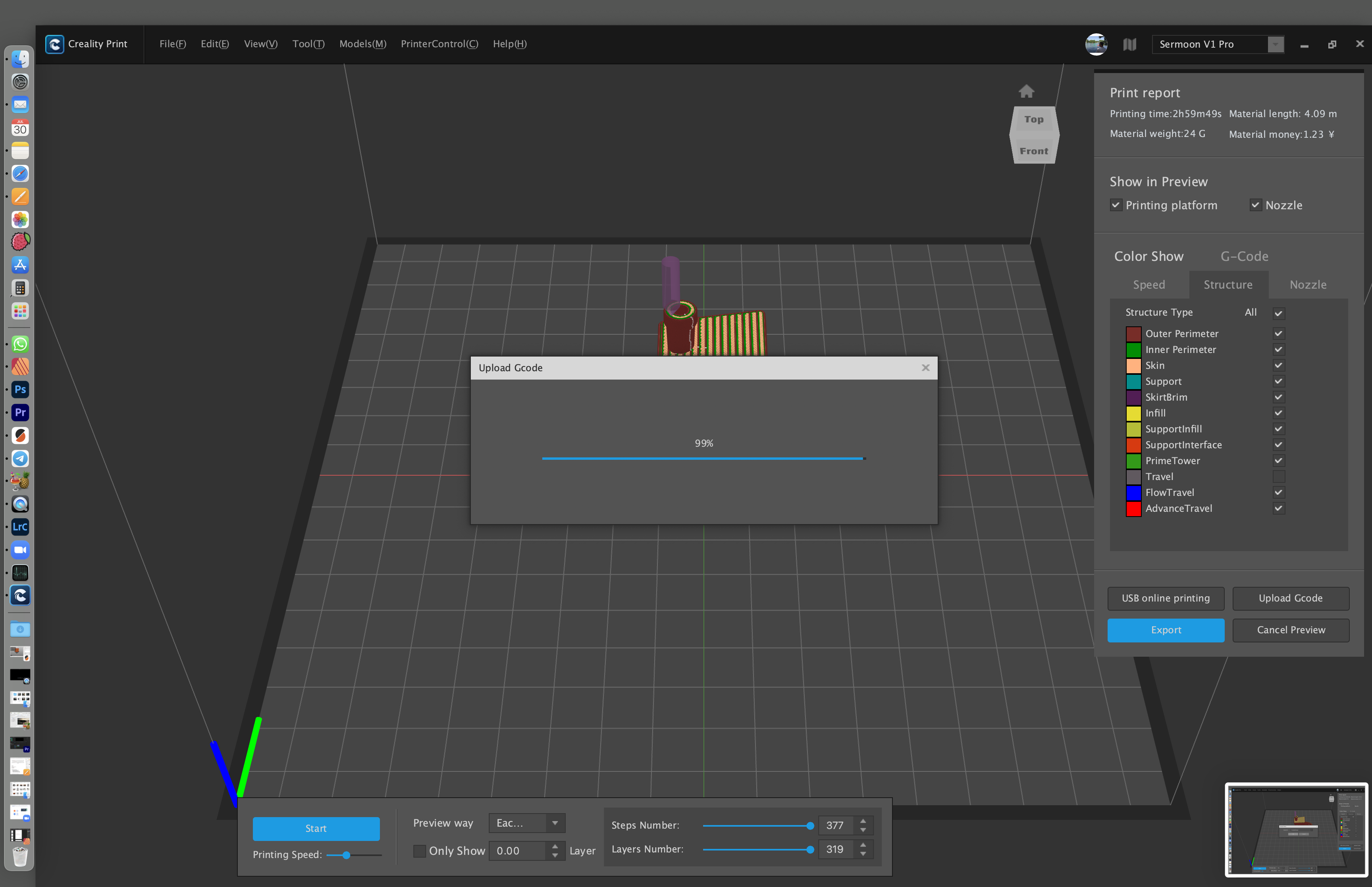Enable the Travel structure checkbox

(x=1278, y=476)
